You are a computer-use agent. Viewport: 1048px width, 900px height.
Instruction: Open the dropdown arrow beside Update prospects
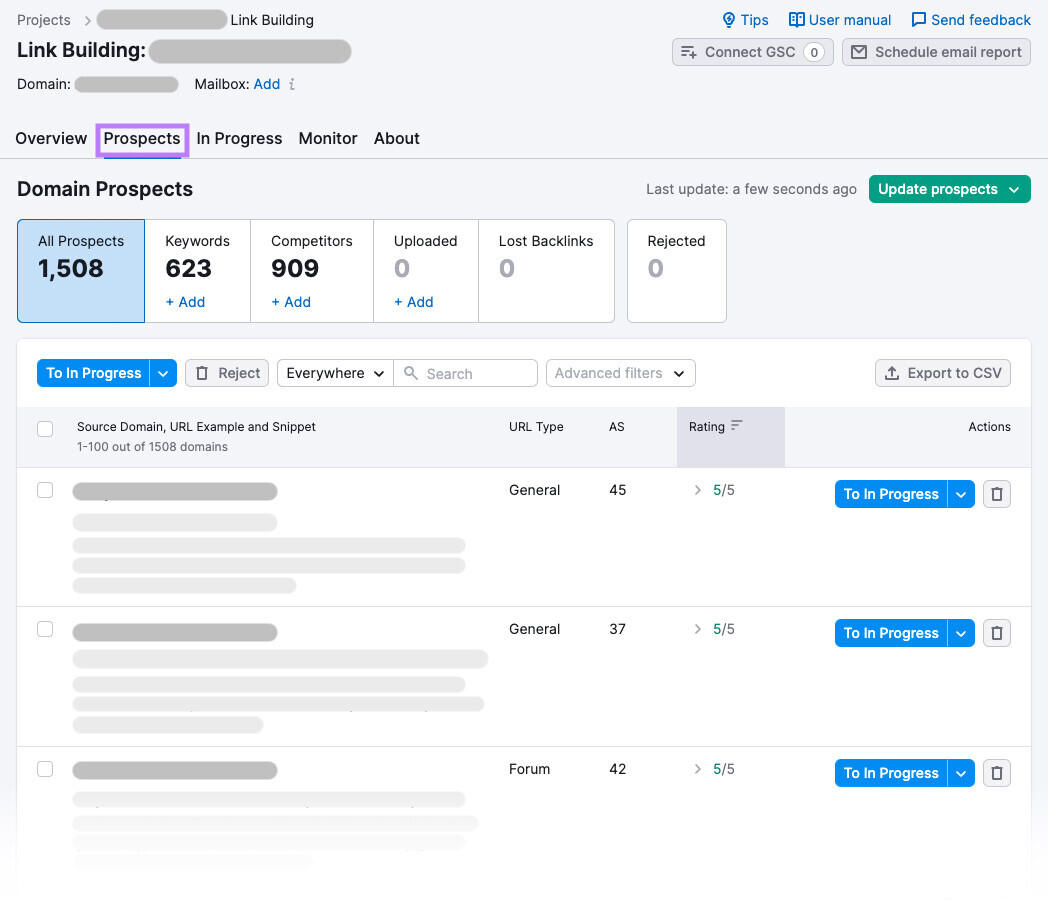click(1015, 188)
